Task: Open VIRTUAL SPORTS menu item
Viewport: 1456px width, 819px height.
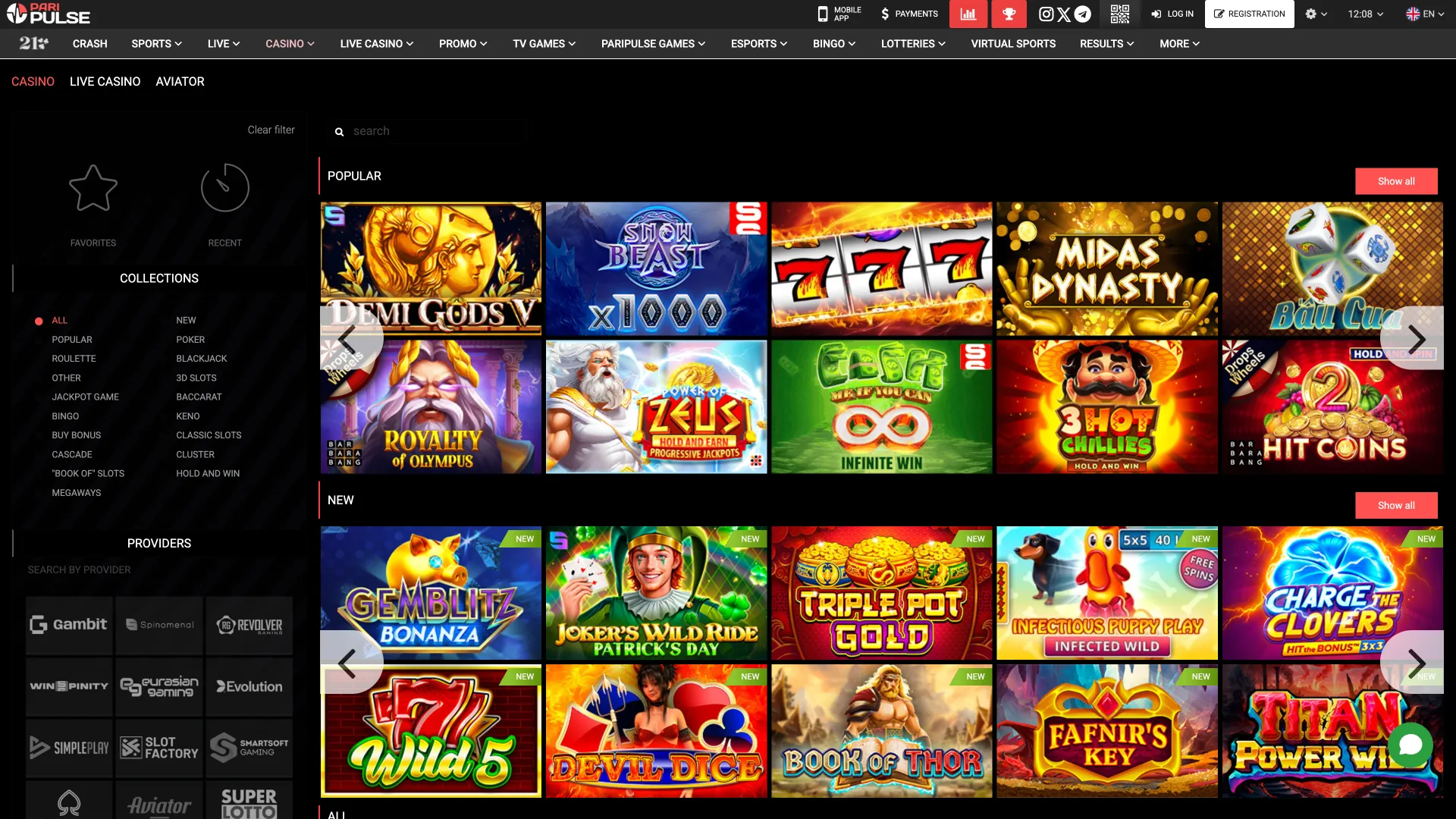Action: pos(1013,44)
